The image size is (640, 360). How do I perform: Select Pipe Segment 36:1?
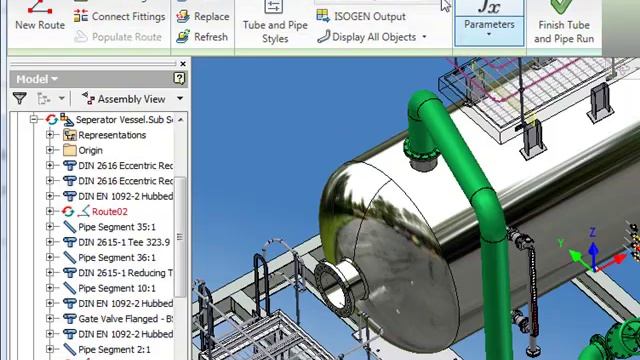(x=117, y=258)
